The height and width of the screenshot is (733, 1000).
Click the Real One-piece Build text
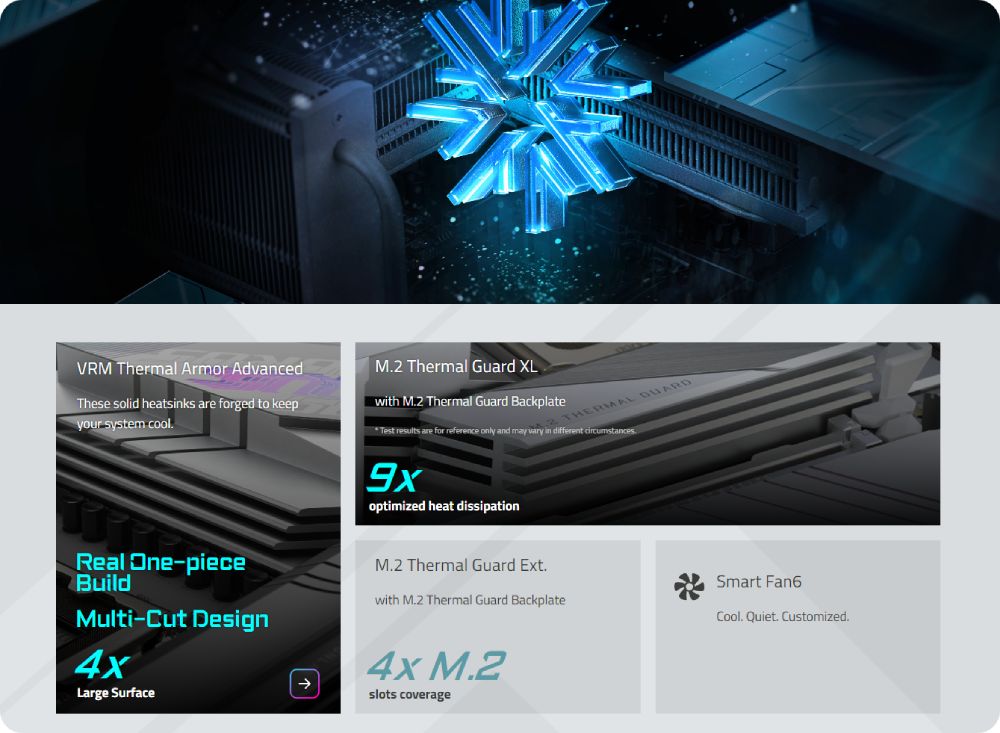pos(160,572)
